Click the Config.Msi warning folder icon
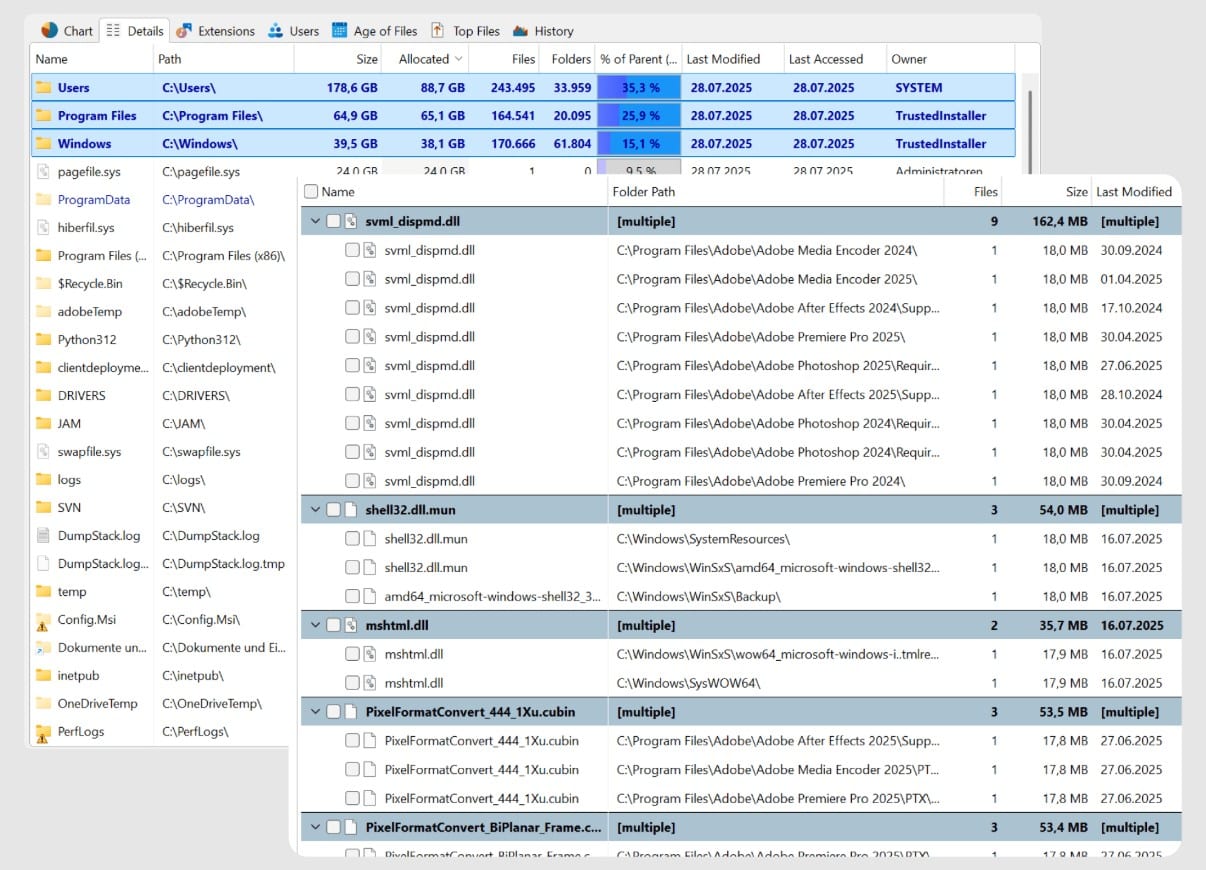Screen dimensions: 1206x870 pyautogui.click(x=43, y=620)
